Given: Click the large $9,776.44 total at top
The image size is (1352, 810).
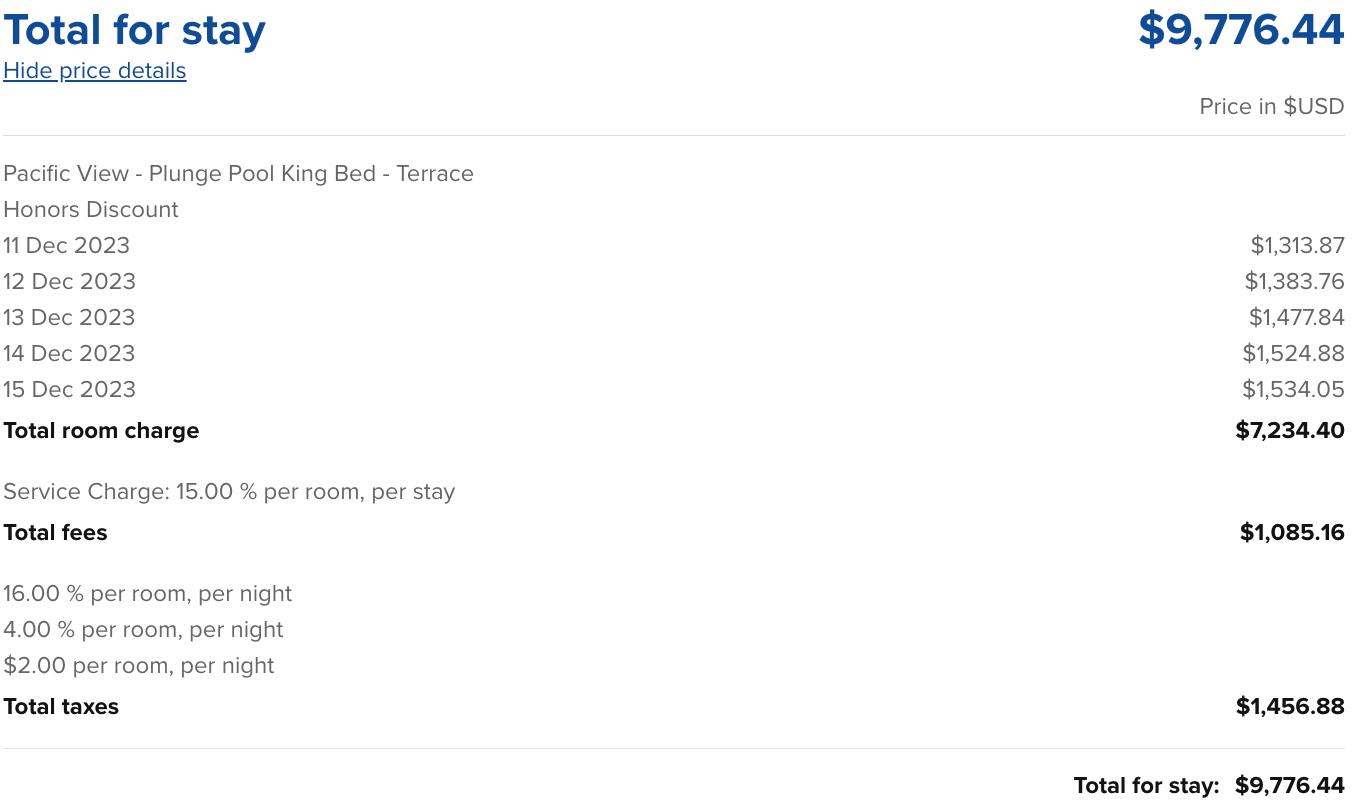Looking at the screenshot, I should 1240,30.
